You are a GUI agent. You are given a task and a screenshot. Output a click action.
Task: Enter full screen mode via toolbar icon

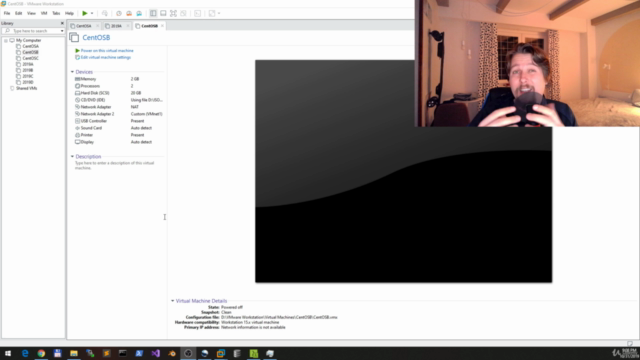tap(173, 13)
